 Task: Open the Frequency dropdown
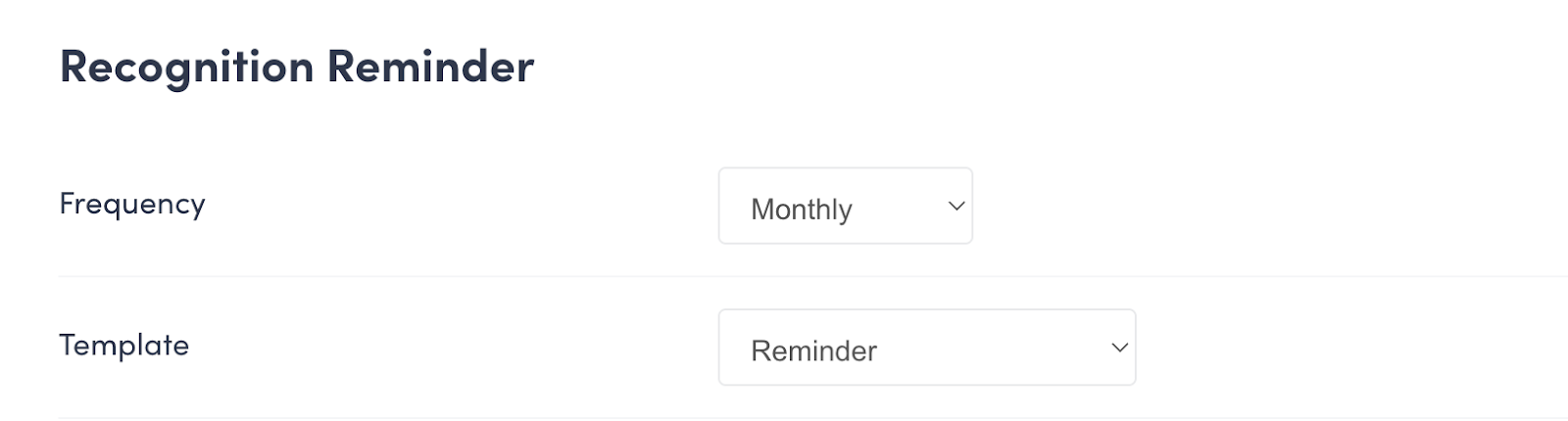click(x=845, y=206)
